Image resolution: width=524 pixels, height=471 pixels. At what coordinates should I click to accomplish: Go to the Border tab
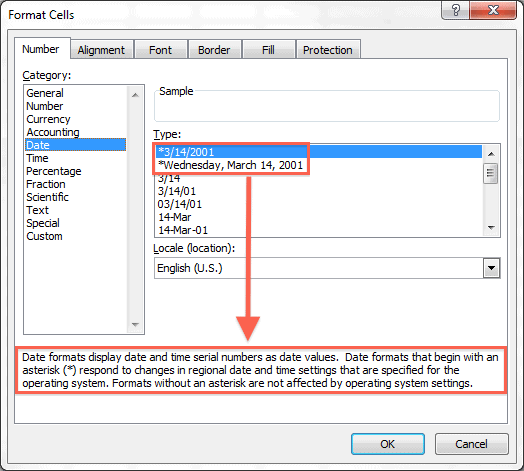click(x=214, y=50)
